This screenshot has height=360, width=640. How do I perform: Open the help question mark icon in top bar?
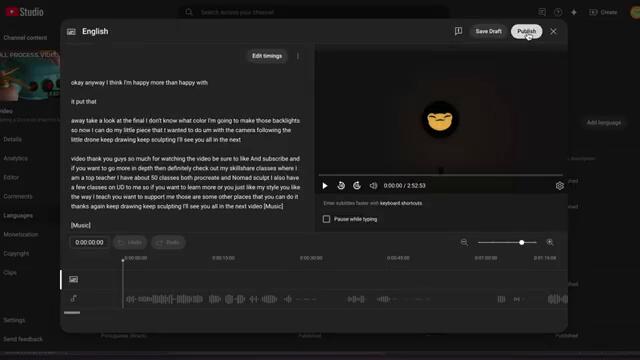click(x=558, y=12)
